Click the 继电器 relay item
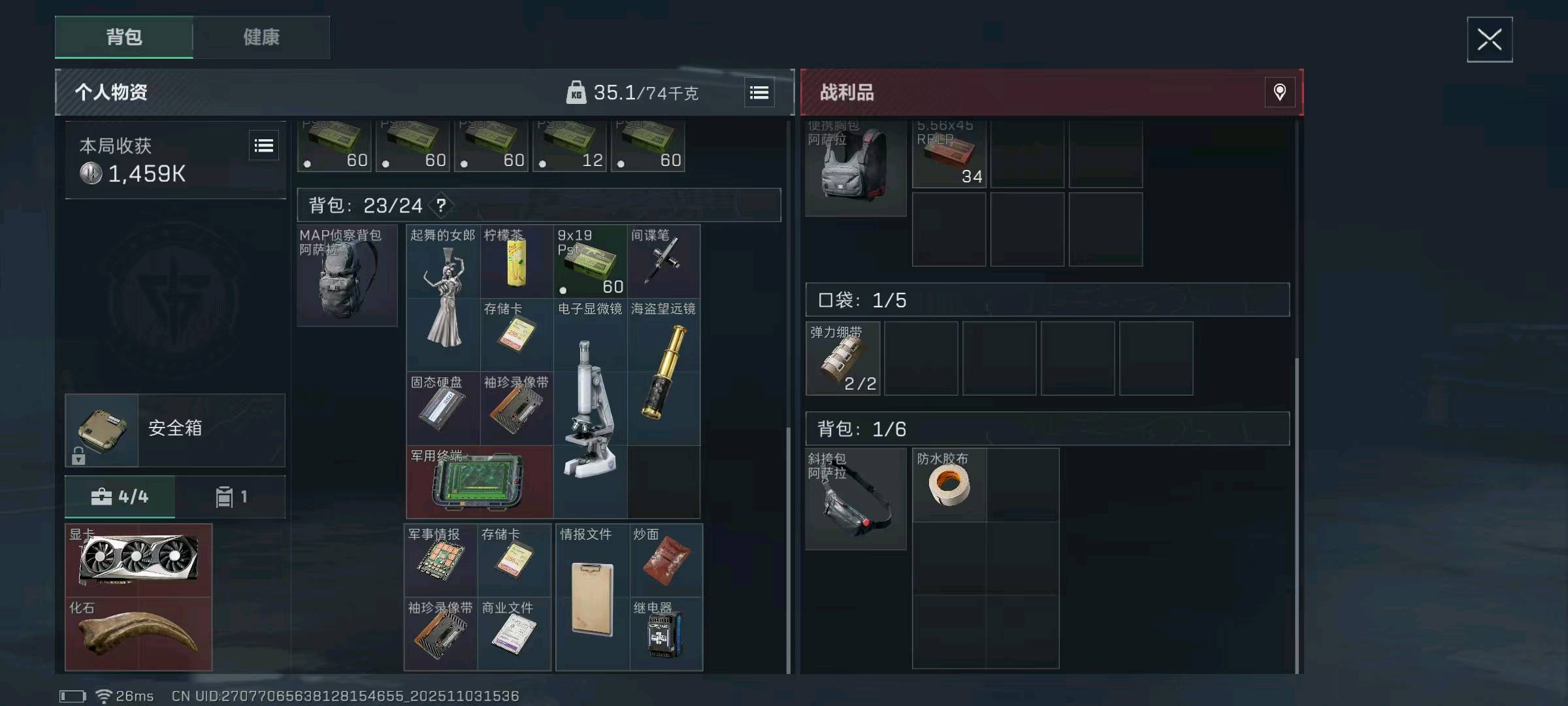Viewport: 1568px width, 706px height. [x=666, y=633]
